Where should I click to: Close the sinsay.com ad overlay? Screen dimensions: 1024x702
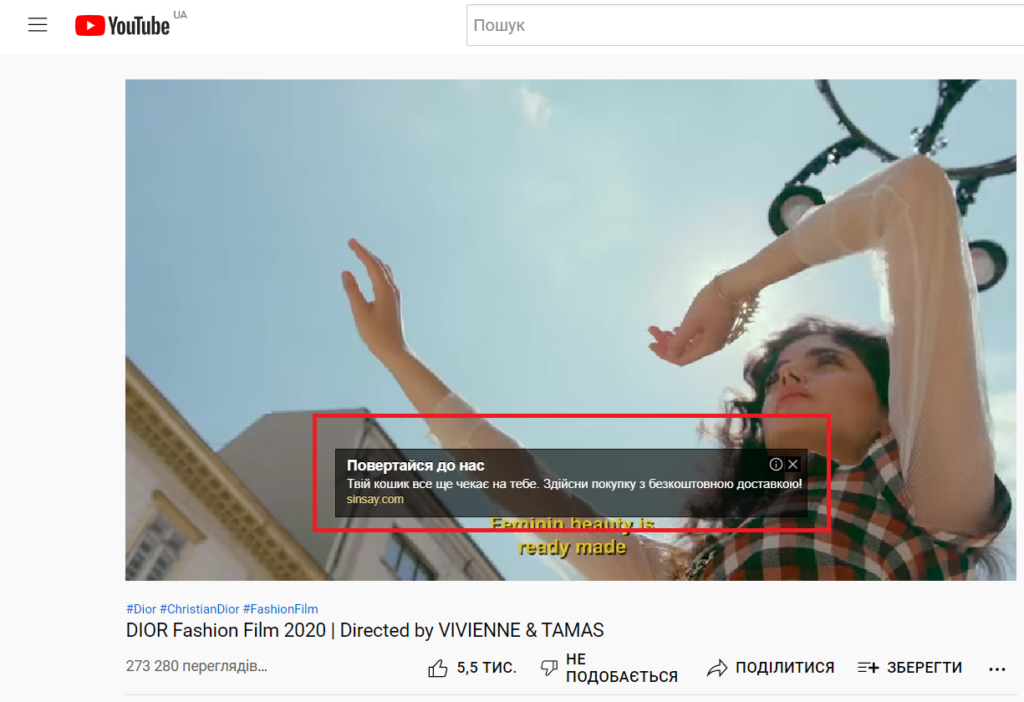(x=793, y=464)
